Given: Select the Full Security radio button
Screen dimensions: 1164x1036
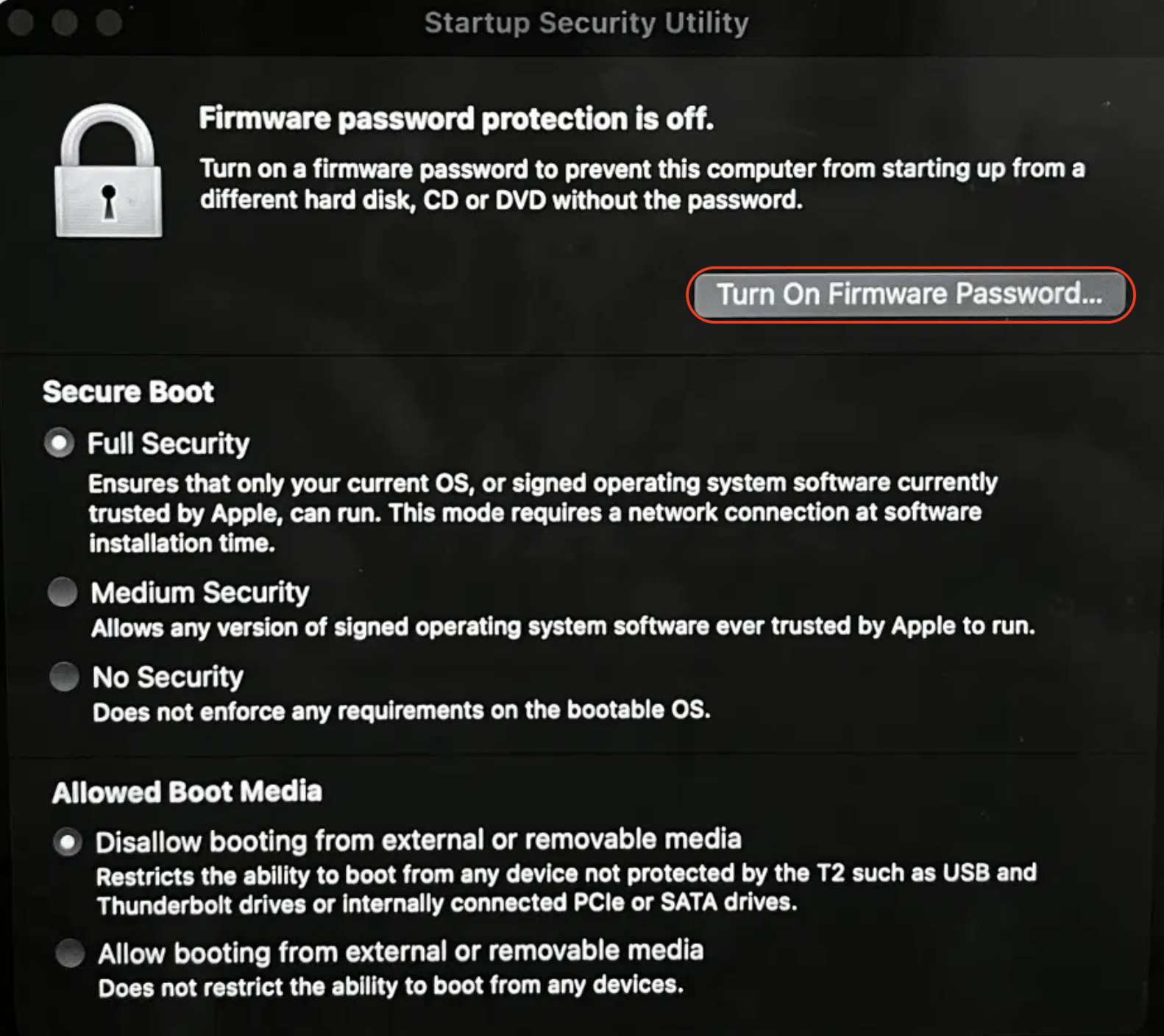Looking at the screenshot, I should (x=60, y=442).
